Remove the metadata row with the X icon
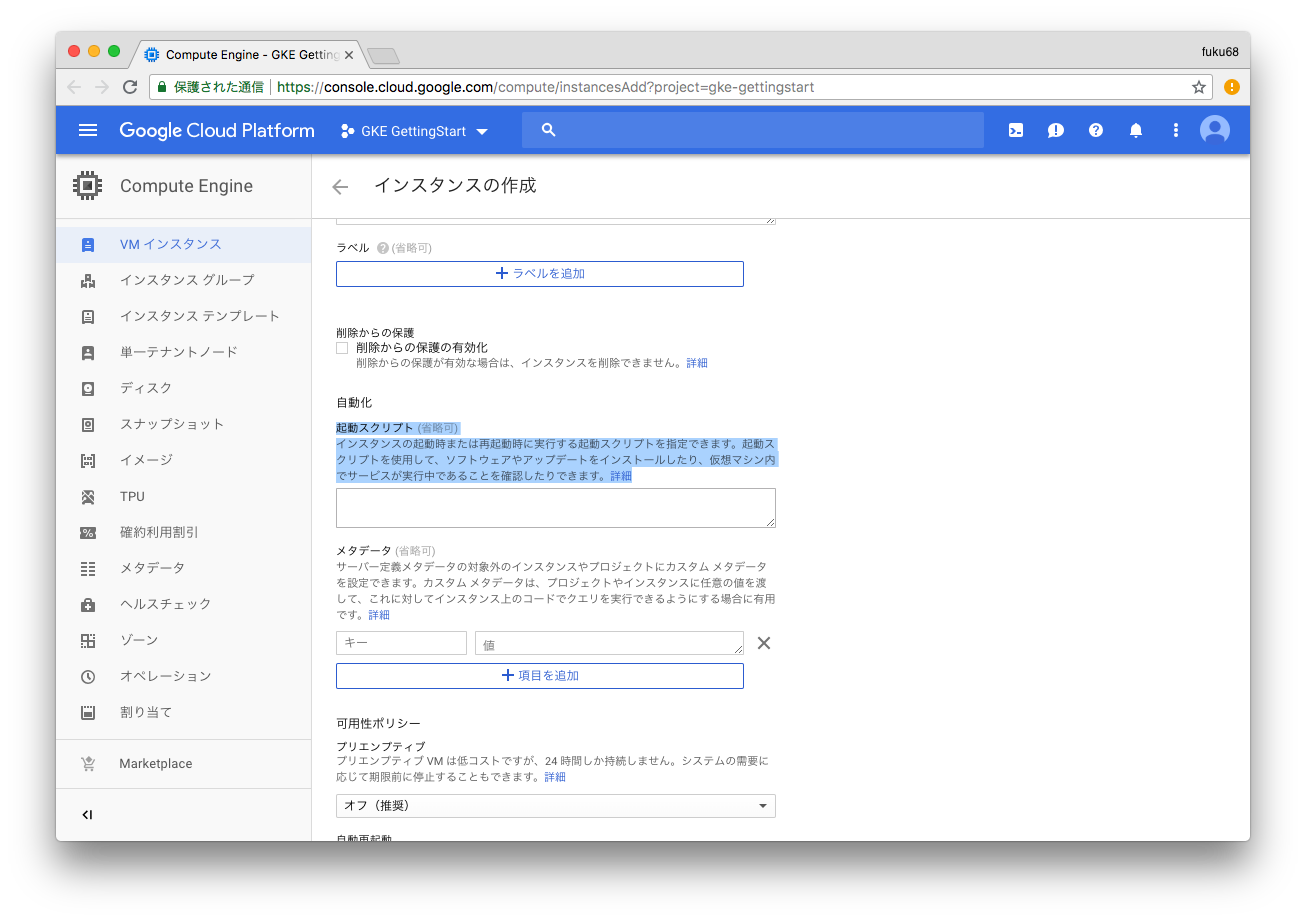The image size is (1306, 921). (764, 643)
